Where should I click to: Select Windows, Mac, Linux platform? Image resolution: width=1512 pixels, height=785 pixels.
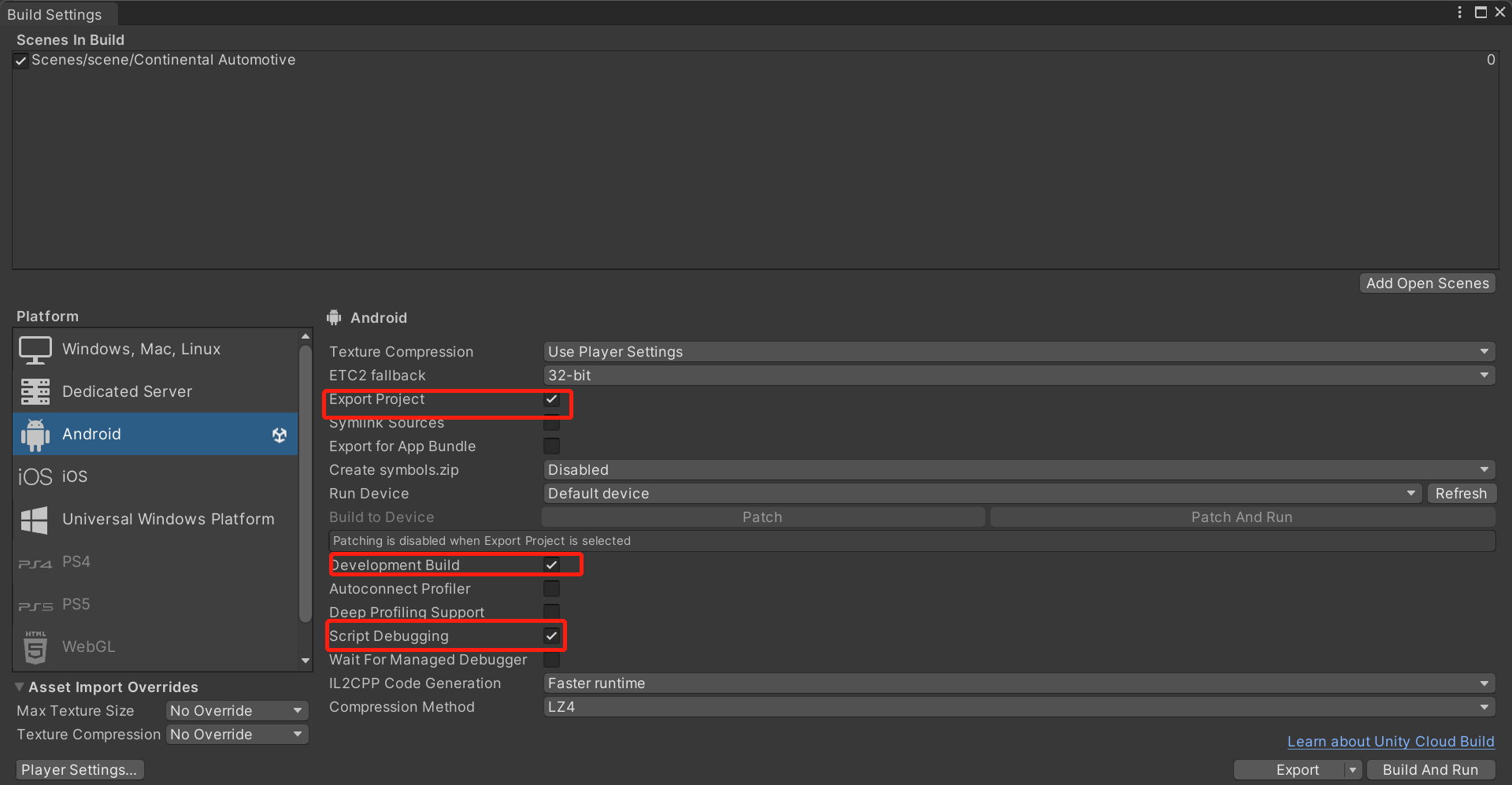[x=155, y=350]
